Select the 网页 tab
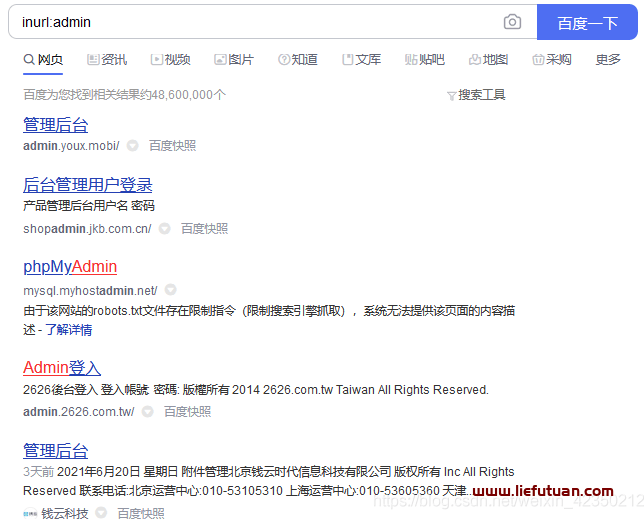The image size is (644, 526). pyautogui.click(x=43, y=60)
